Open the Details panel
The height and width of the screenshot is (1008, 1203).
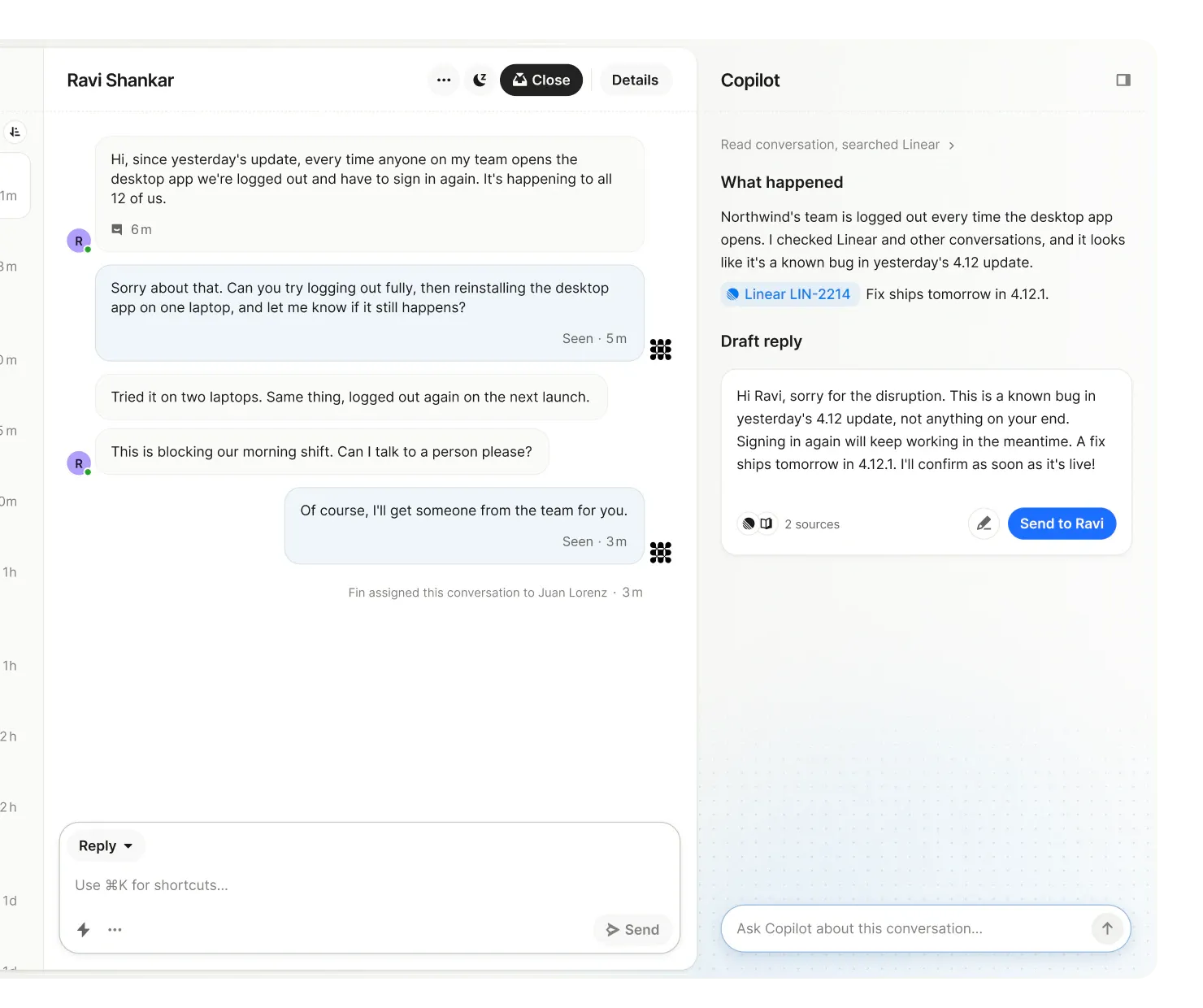click(635, 80)
